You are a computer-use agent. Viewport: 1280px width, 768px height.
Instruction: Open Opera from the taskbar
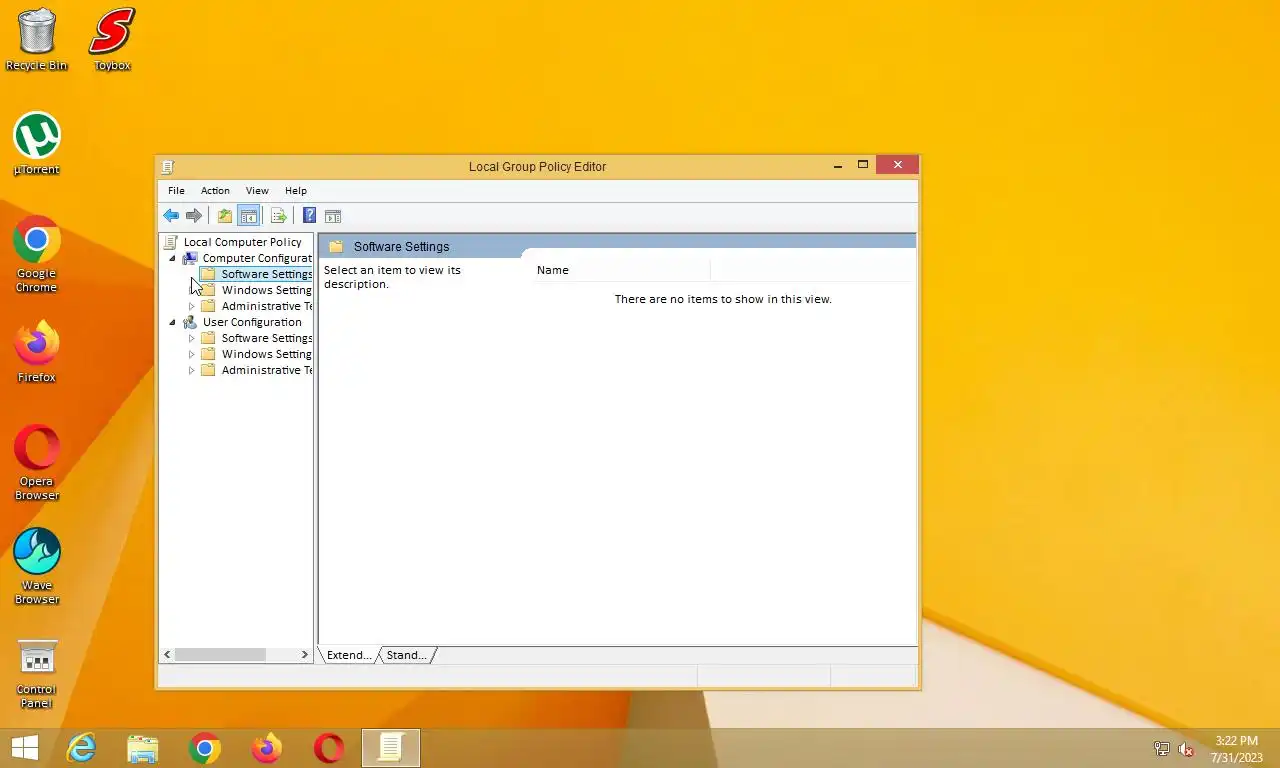coord(329,748)
